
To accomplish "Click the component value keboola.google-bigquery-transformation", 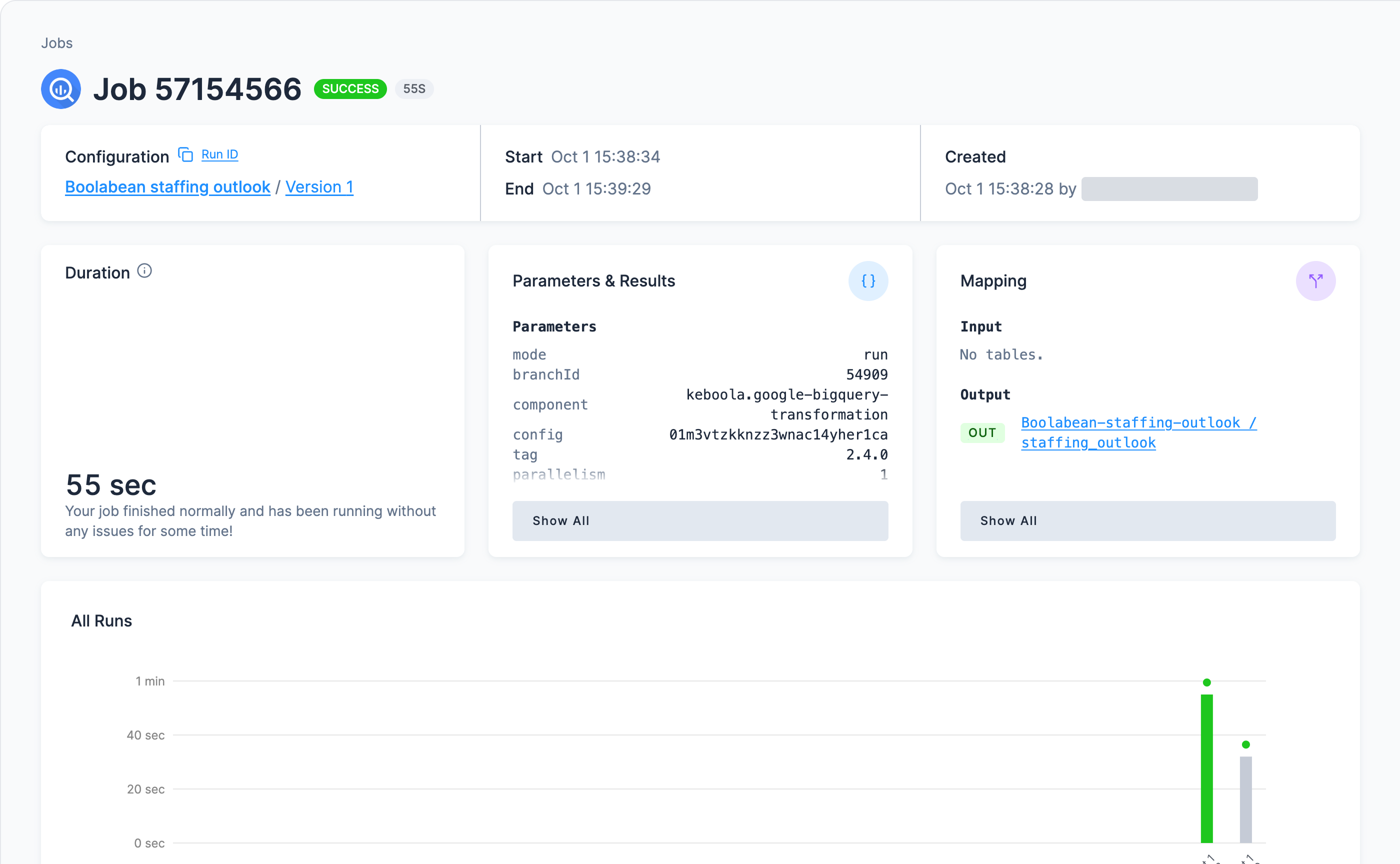I will pos(786,404).
